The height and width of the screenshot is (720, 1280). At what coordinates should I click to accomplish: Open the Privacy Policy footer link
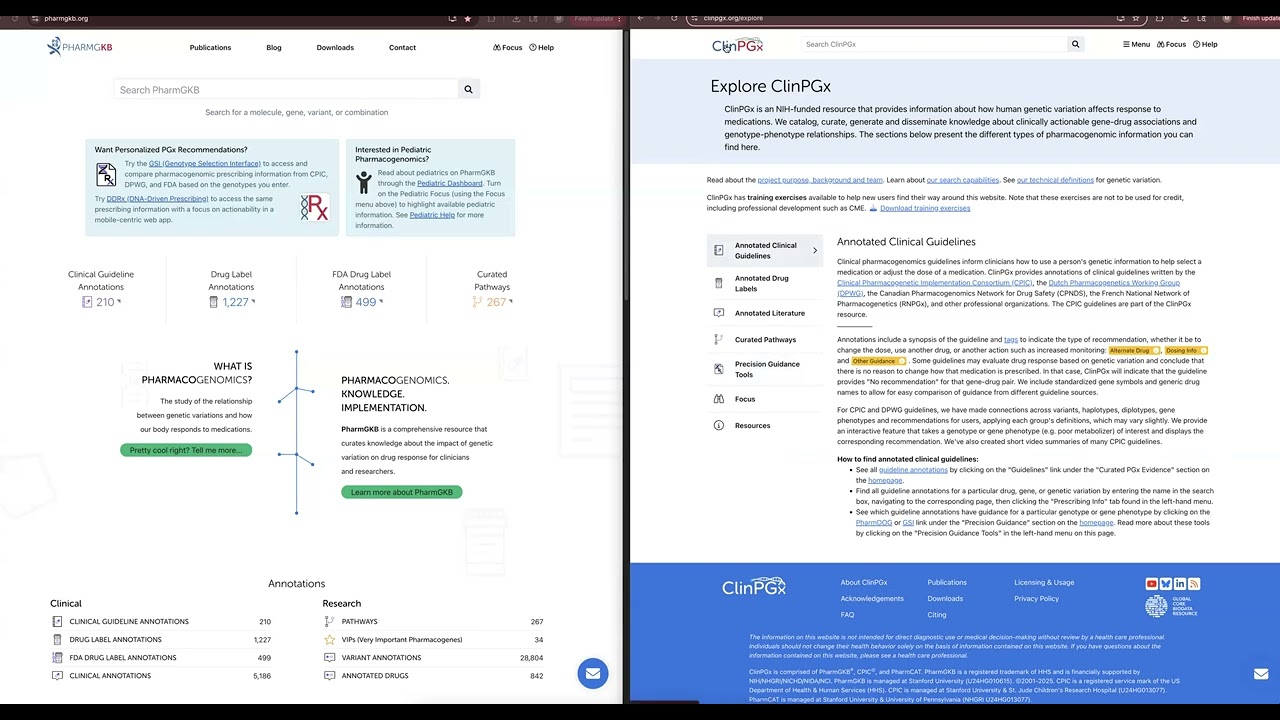1036,599
